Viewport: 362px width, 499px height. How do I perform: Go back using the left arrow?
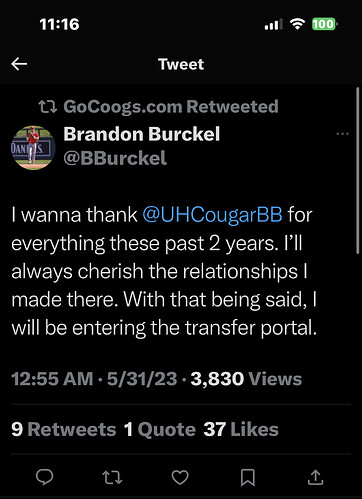(x=19, y=64)
